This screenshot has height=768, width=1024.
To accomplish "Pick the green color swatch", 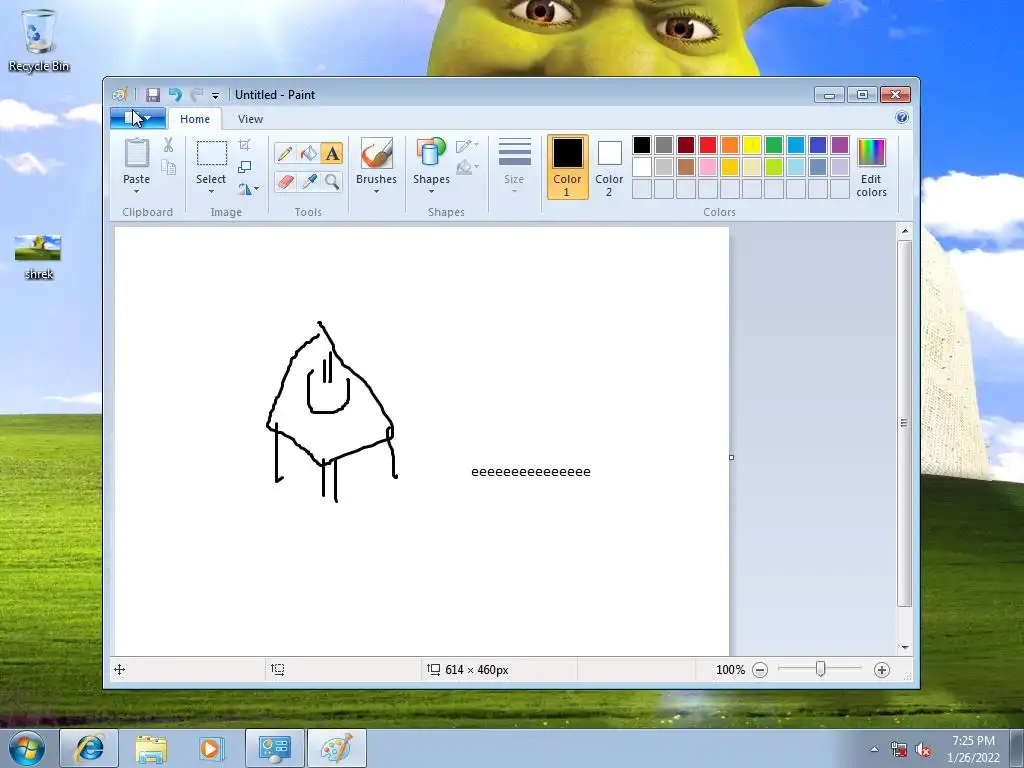I will pyautogui.click(x=774, y=145).
